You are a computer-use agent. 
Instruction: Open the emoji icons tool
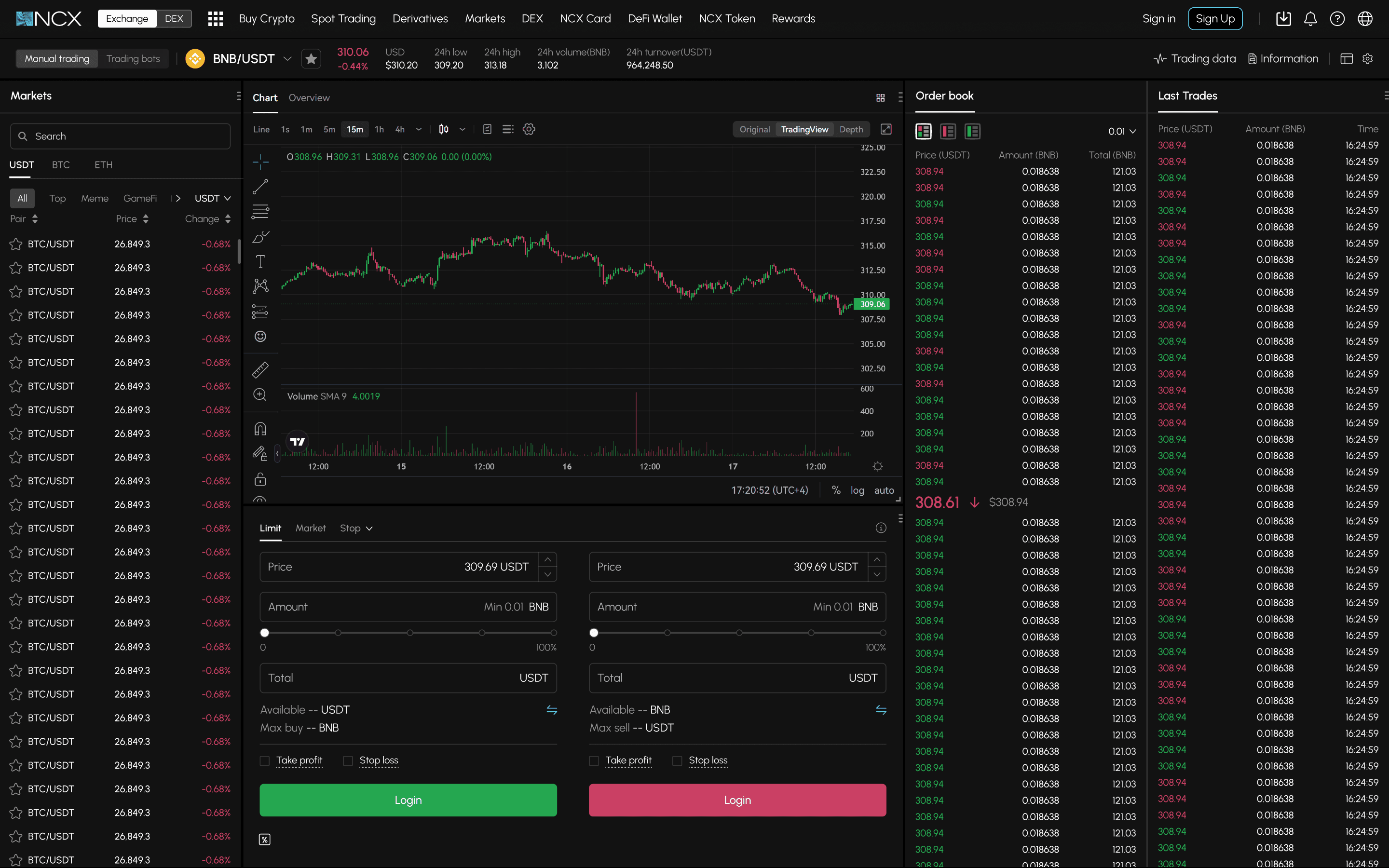260,337
